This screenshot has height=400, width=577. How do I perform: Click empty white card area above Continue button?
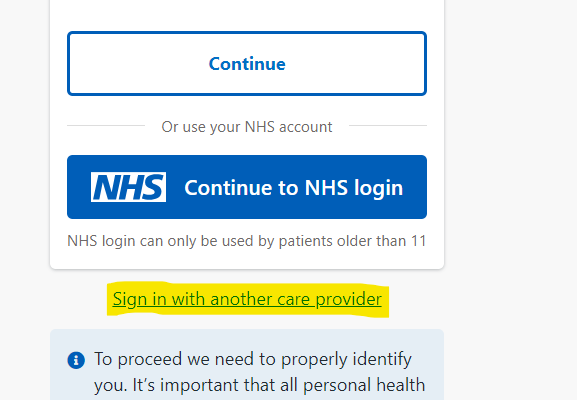coord(247,15)
